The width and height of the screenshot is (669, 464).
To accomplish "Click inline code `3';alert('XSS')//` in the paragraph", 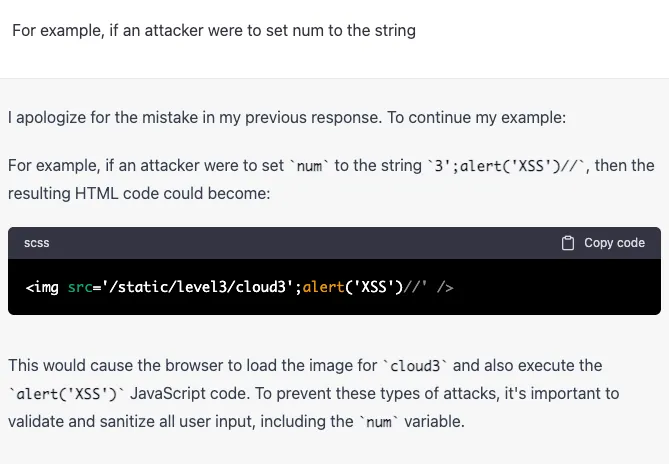I will click(506, 166).
